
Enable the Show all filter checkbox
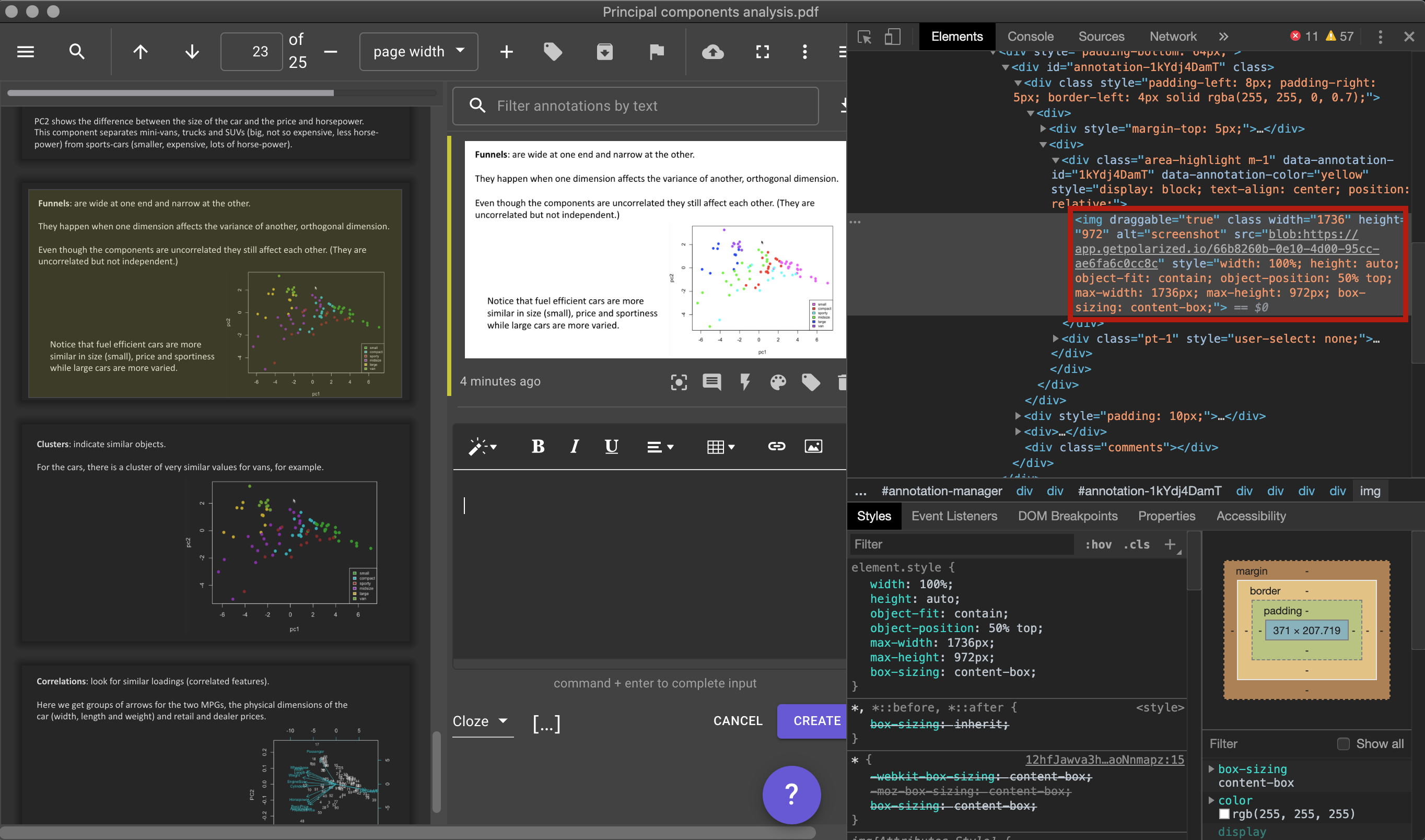(1344, 743)
